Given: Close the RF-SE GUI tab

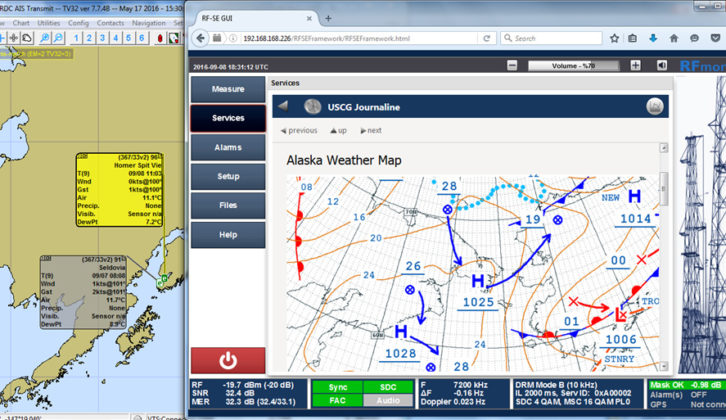Looking at the screenshot, I should point(309,19).
